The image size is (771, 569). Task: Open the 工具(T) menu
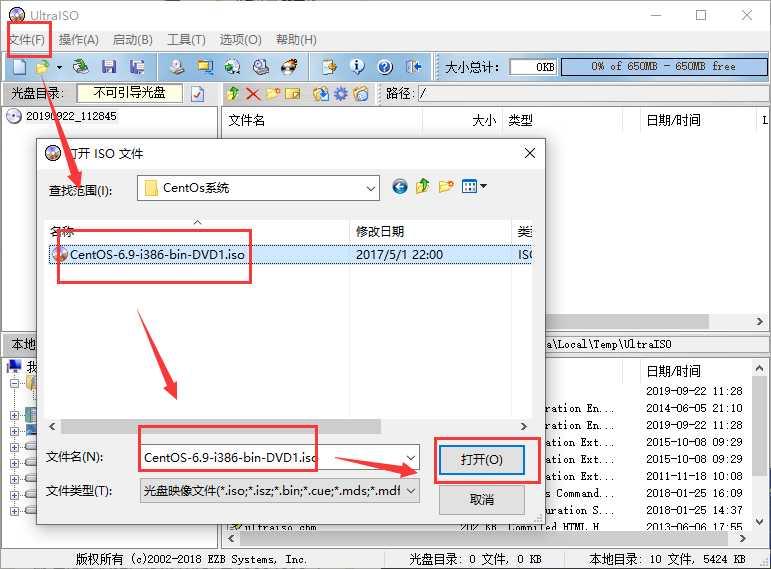click(x=186, y=40)
